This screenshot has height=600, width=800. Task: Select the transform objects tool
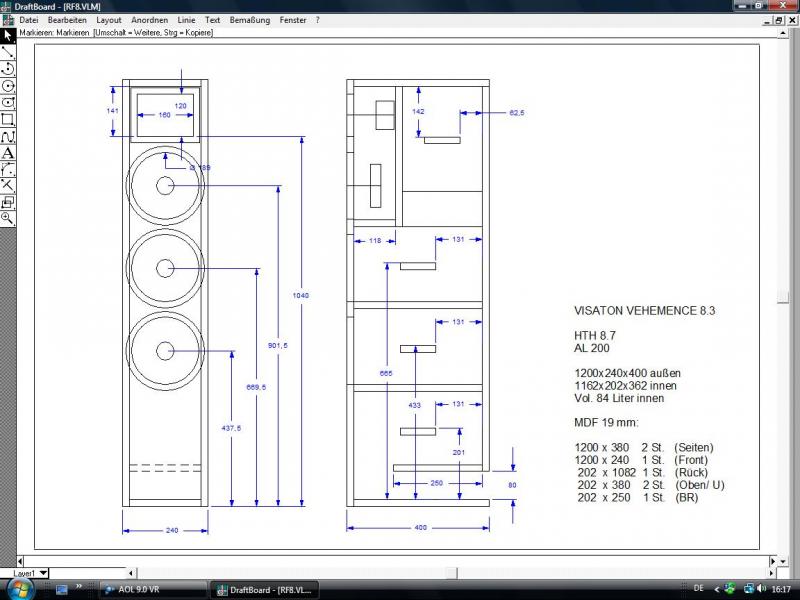tap(7, 202)
